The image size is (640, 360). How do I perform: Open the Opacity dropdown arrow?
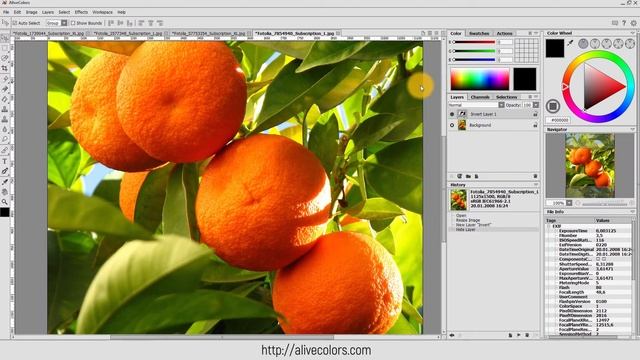pos(536,105)
